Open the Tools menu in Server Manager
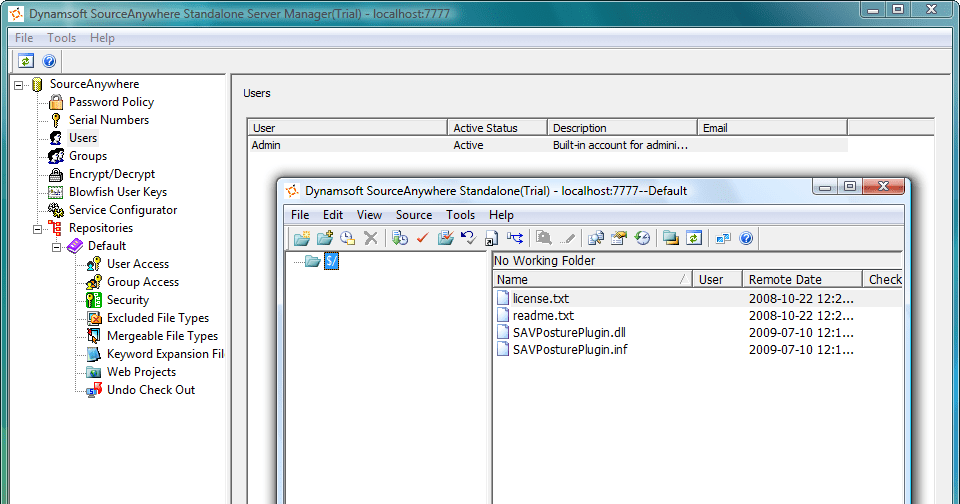This screenshot has height=504, width=960. click(61, 38)
